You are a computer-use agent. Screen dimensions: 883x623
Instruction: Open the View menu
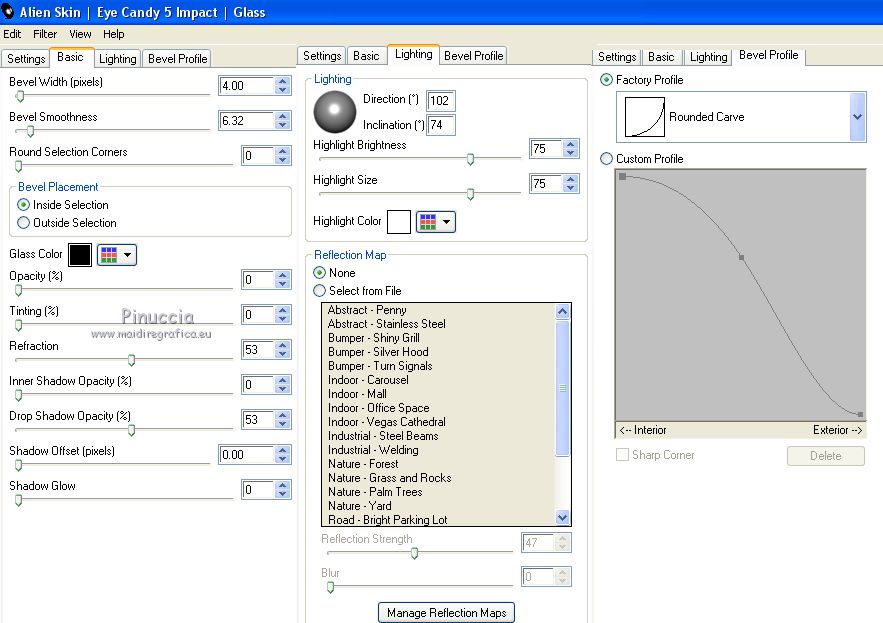(80, 34)
